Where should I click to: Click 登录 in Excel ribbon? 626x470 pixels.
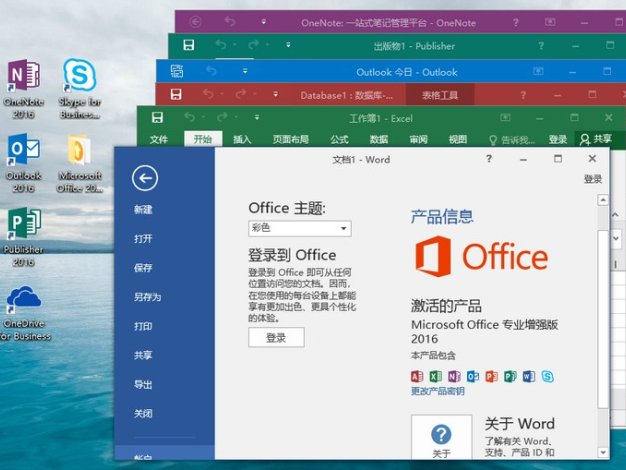(x=557, y=139)
